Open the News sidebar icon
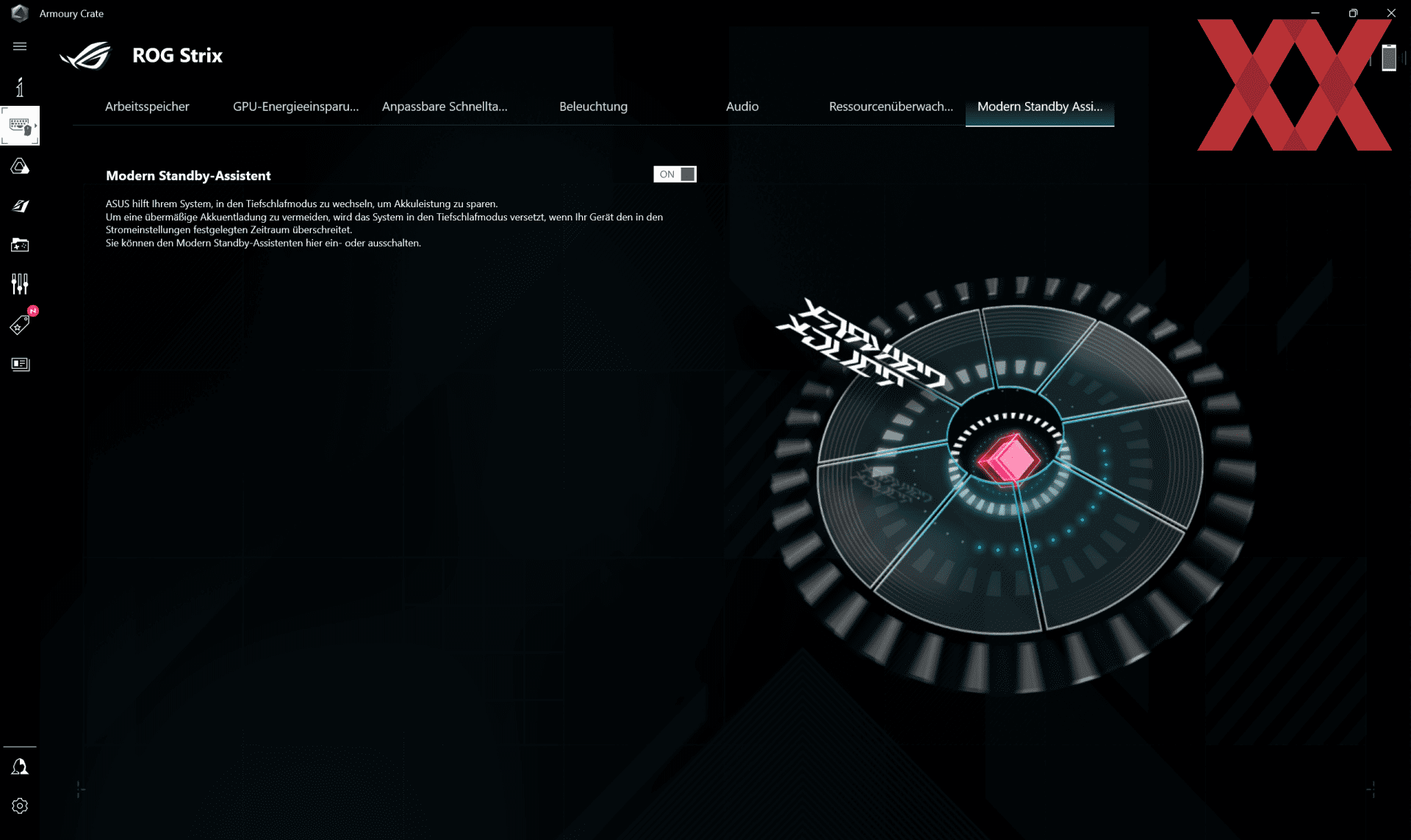 (x=20, y=365)
